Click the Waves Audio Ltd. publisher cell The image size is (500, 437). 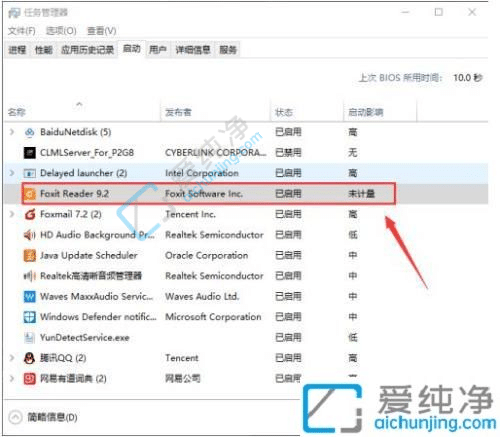coord(202,296)
